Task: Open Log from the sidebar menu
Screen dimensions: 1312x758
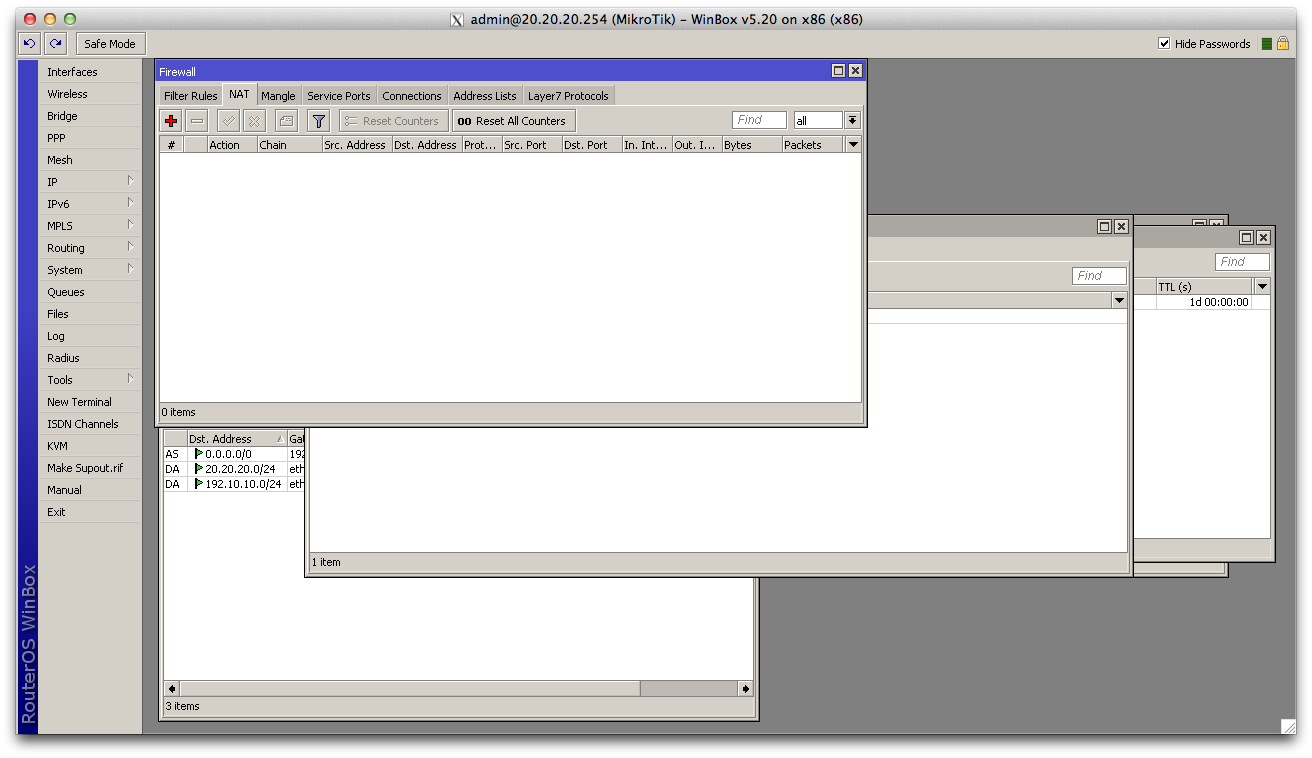Action: [90, 336]
